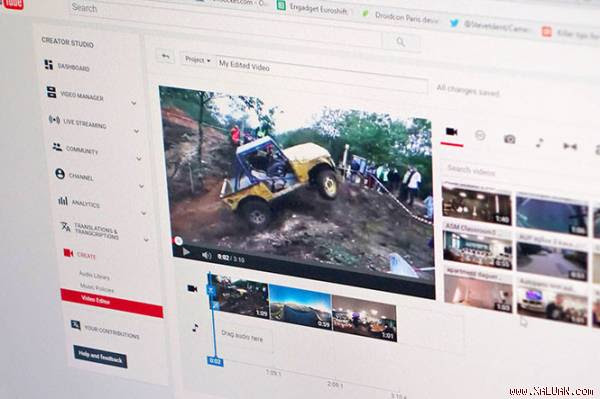Viewport: 600px width, 399px height.
Task: Select the highlighted Video Editor item
Action: 112,303
